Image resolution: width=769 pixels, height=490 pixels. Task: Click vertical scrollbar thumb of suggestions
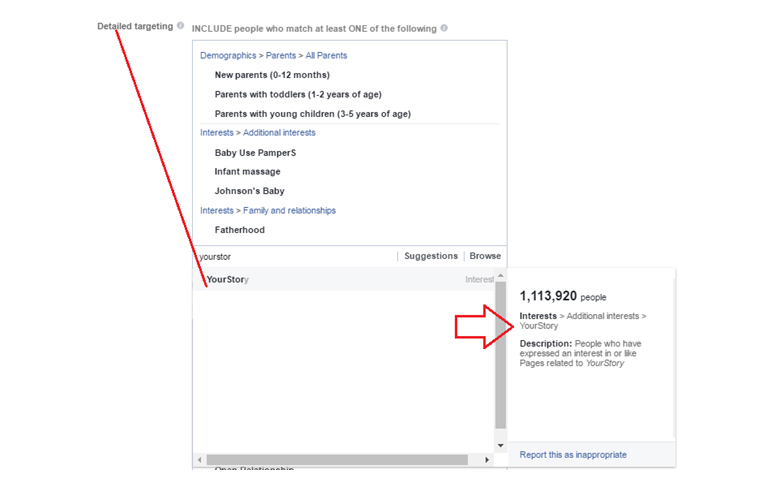500,356
